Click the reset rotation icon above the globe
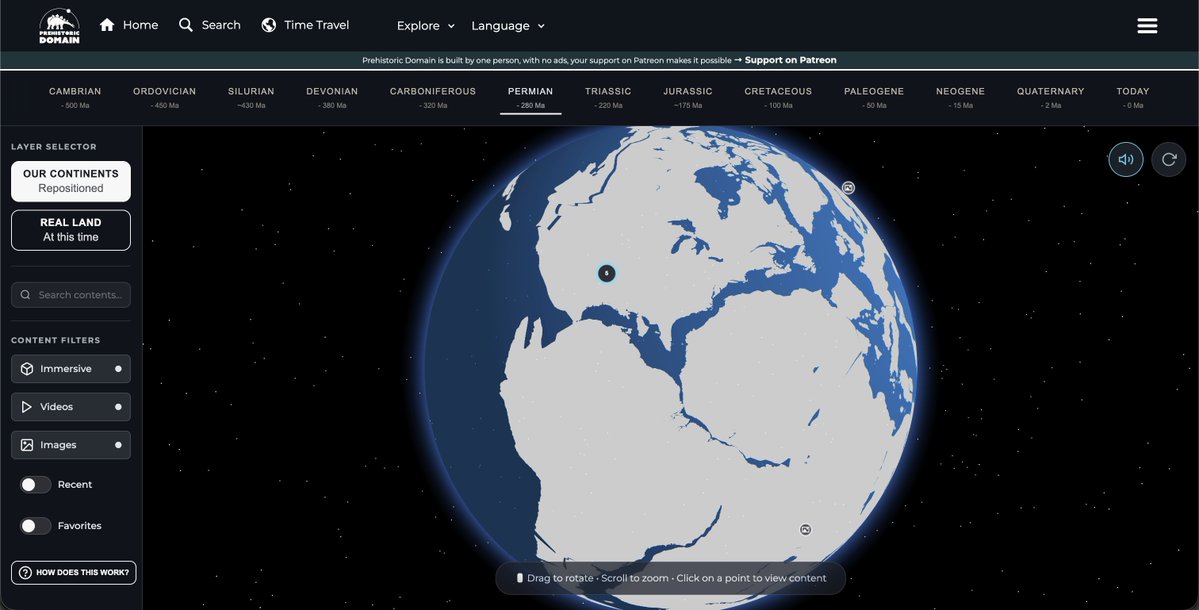The height and width of the screenshot is (610, 1199). [1167, 158]
